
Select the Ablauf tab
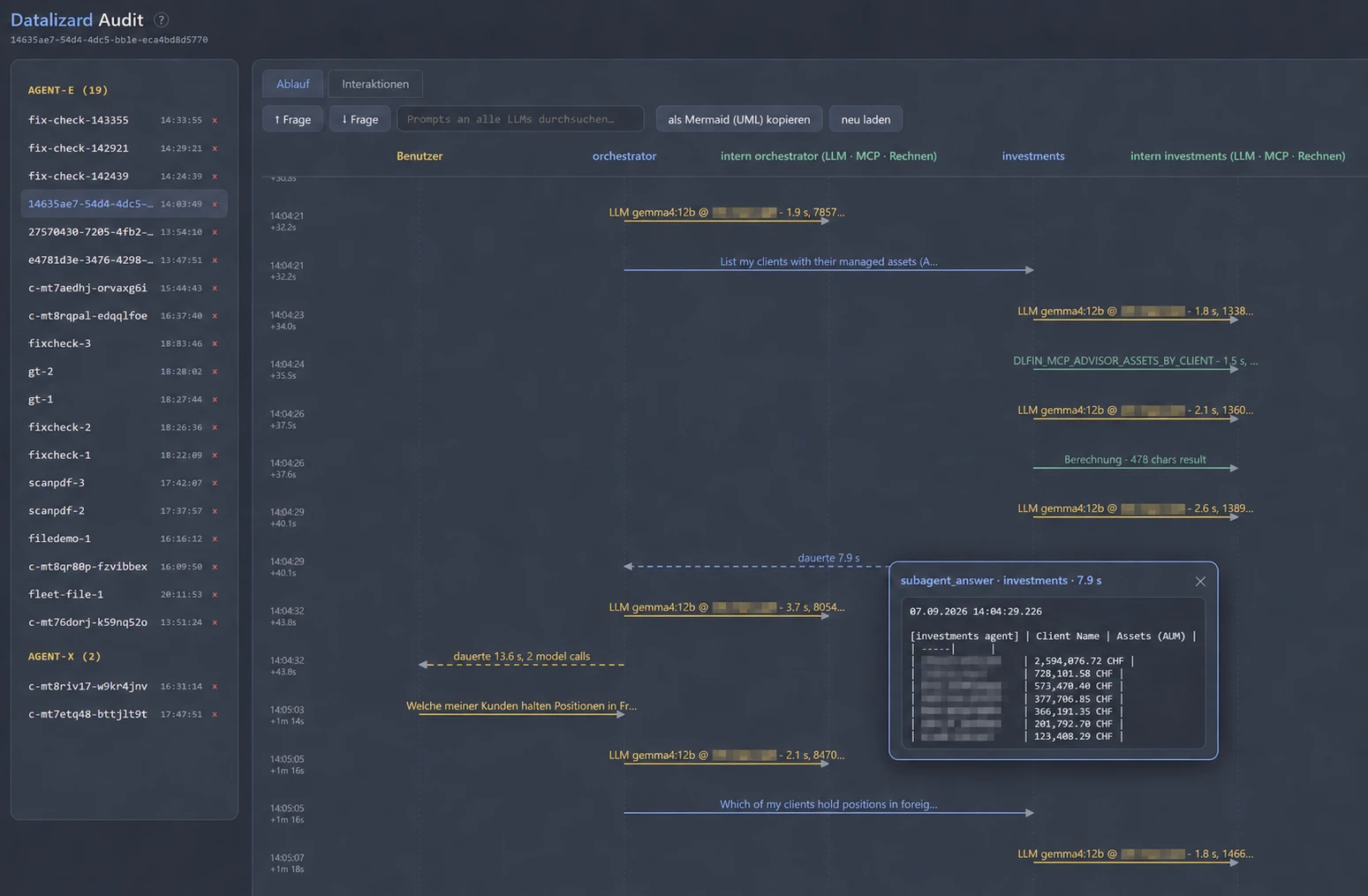pyautogui.click(x=292, y=84)
